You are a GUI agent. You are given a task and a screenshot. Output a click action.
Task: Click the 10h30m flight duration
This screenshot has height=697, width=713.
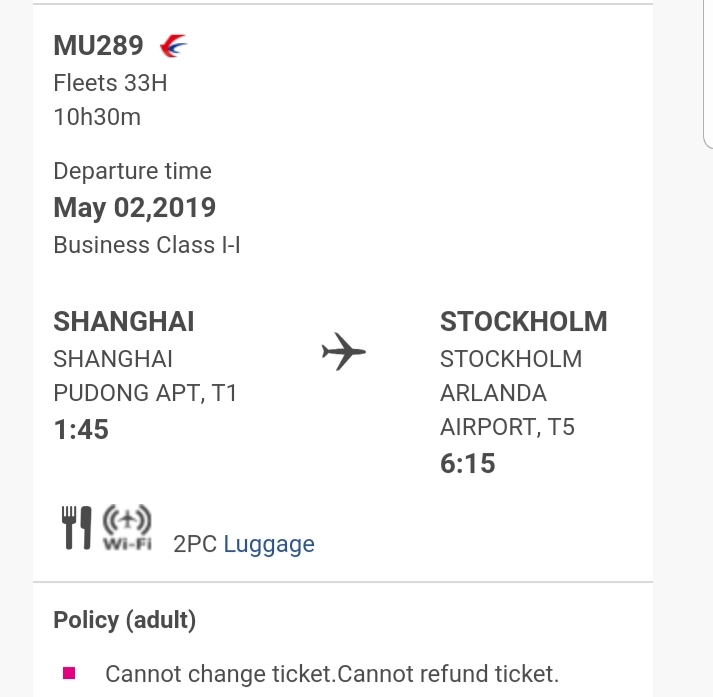pyautogui.click(x=97, y=117)
